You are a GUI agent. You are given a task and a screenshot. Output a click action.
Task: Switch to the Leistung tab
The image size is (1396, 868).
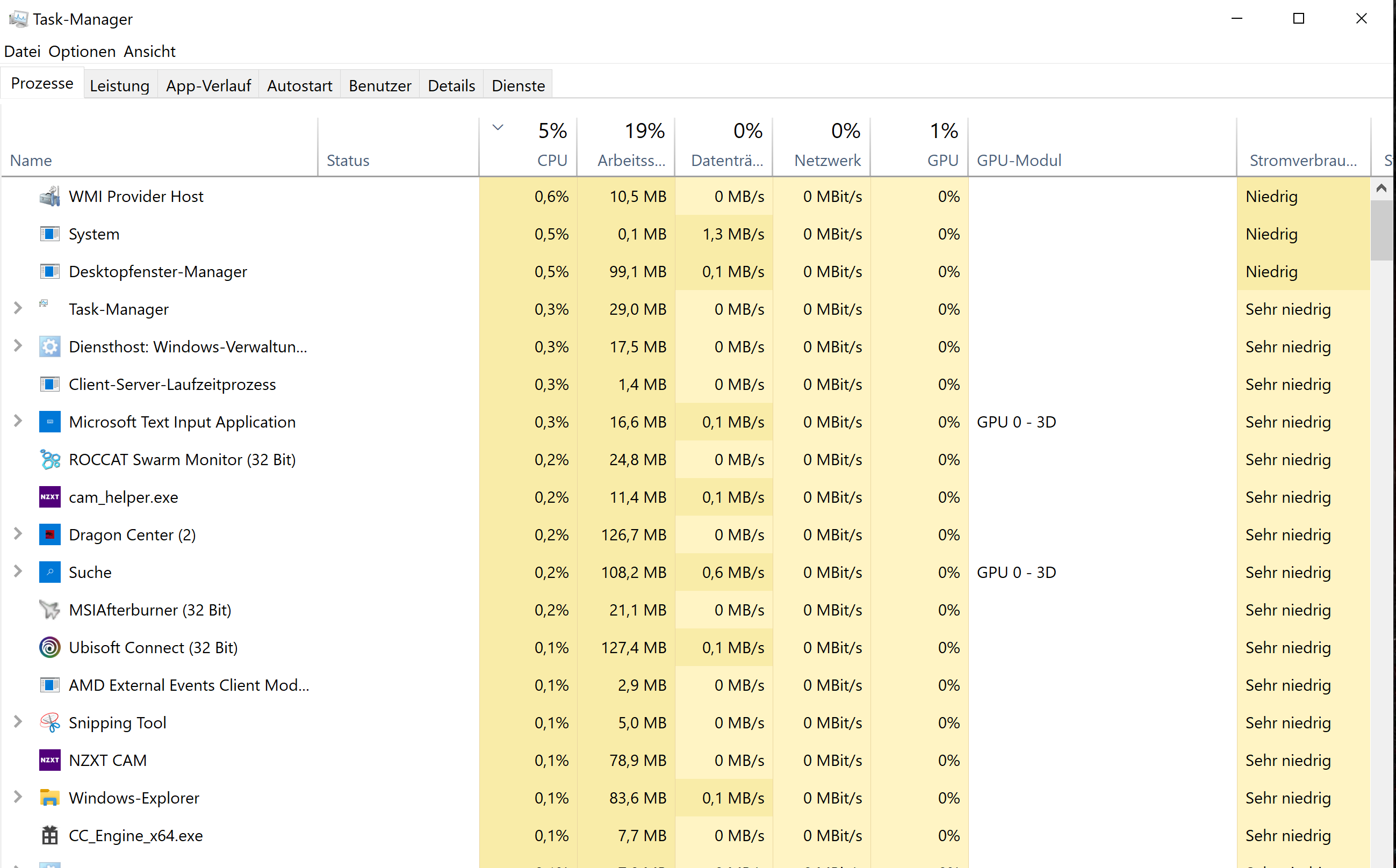[x=119, y=85]
